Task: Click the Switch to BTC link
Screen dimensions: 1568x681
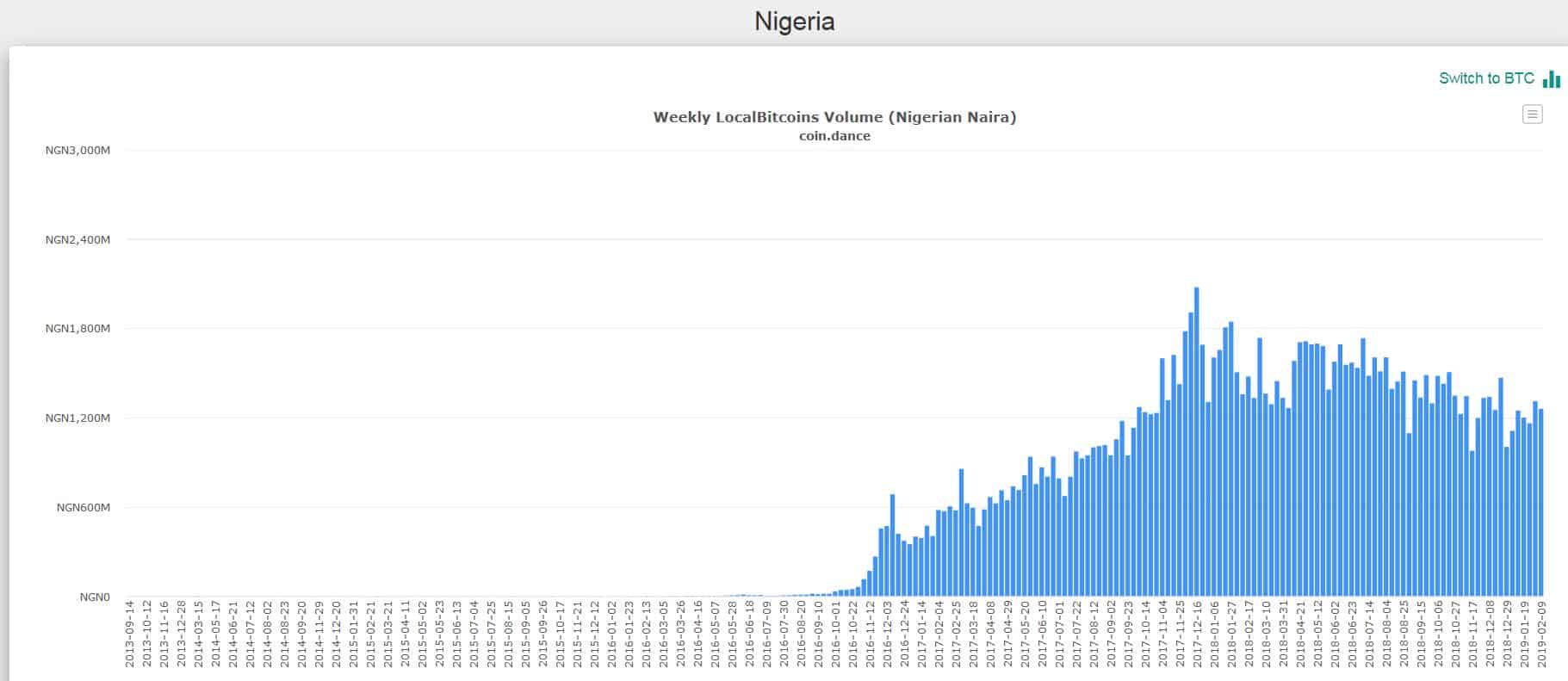Action: (x=1486, y=78)
